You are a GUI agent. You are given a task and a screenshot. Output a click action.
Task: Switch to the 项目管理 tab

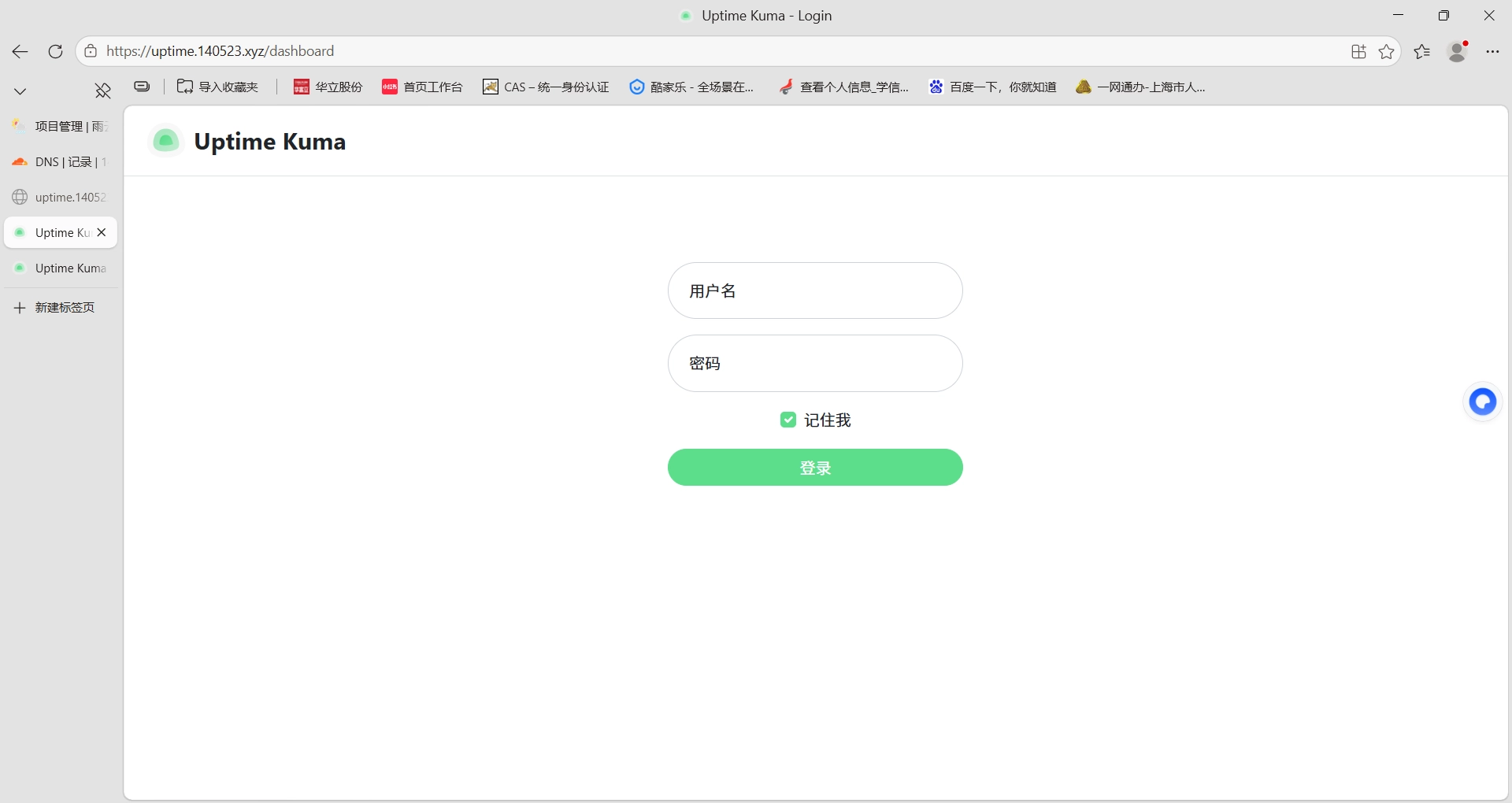coord(61,126)
